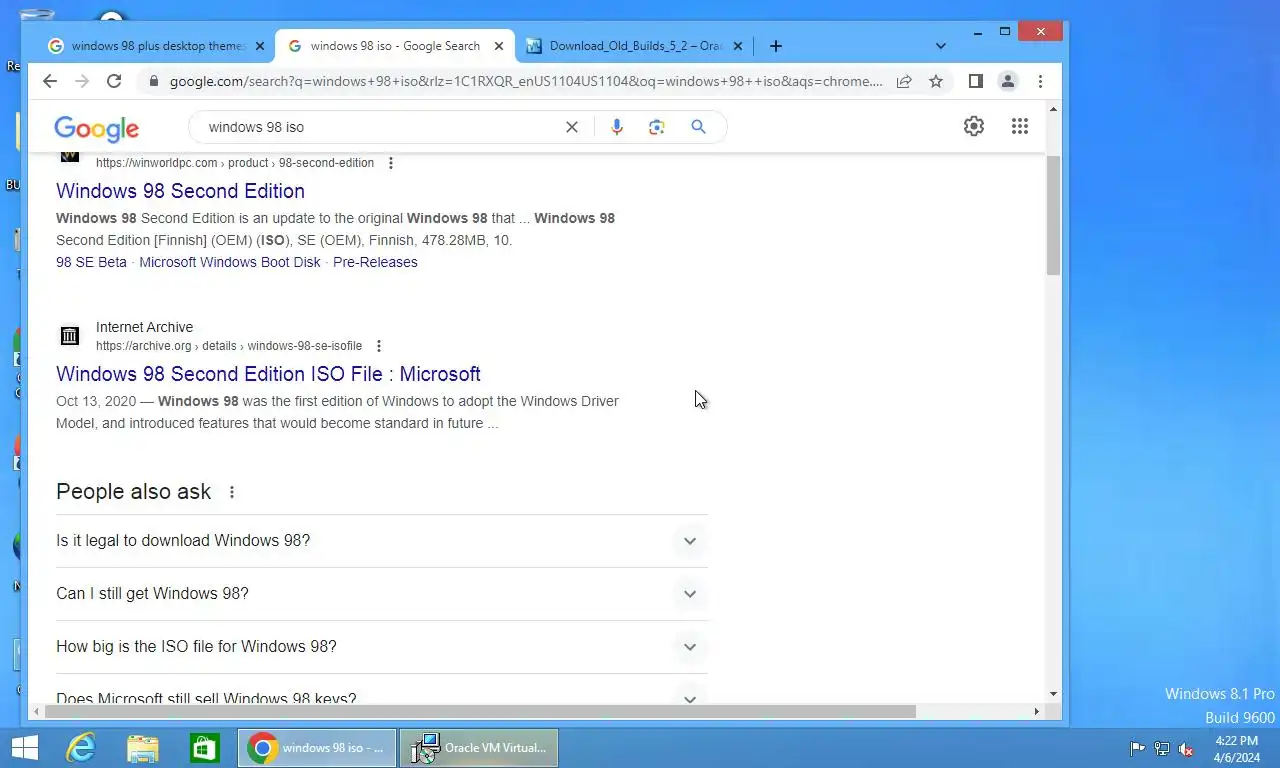Open options for winworldpc.com result
The width and height of the screenshot is (1280, 768).
pyautogui.click(x=391, y=163)
